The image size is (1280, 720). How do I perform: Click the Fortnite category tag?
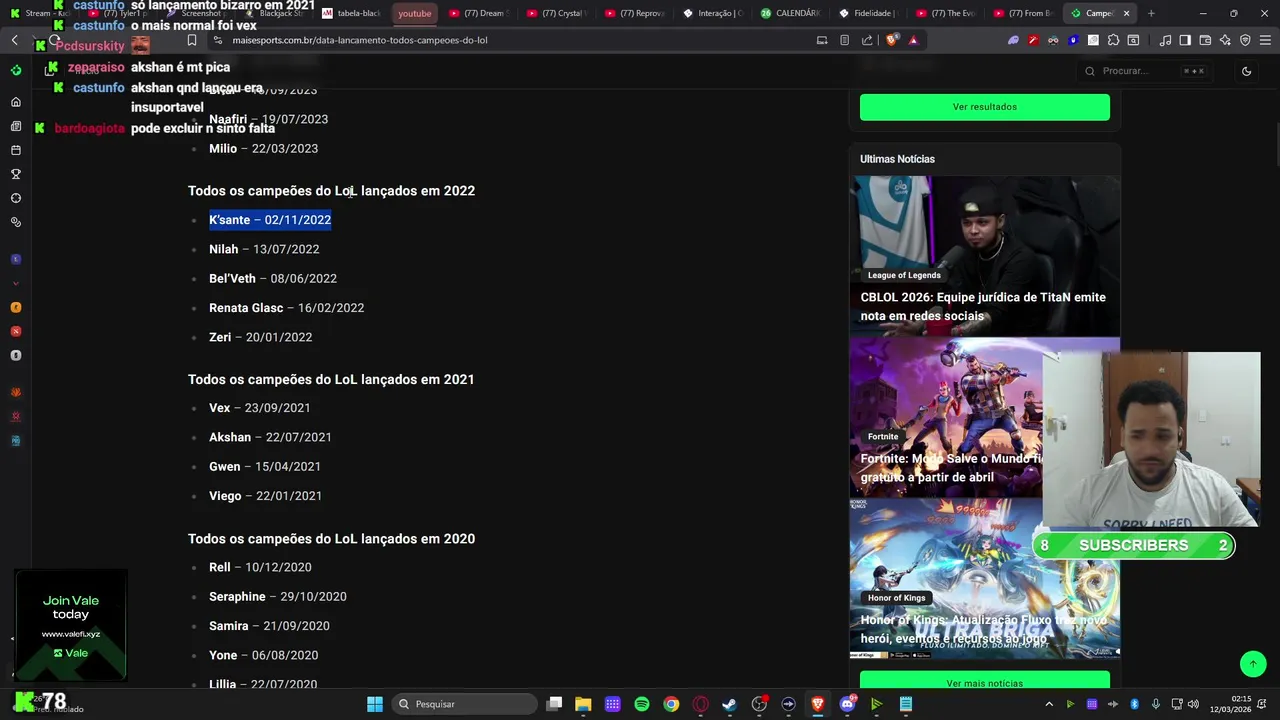(x=883, y=436)
